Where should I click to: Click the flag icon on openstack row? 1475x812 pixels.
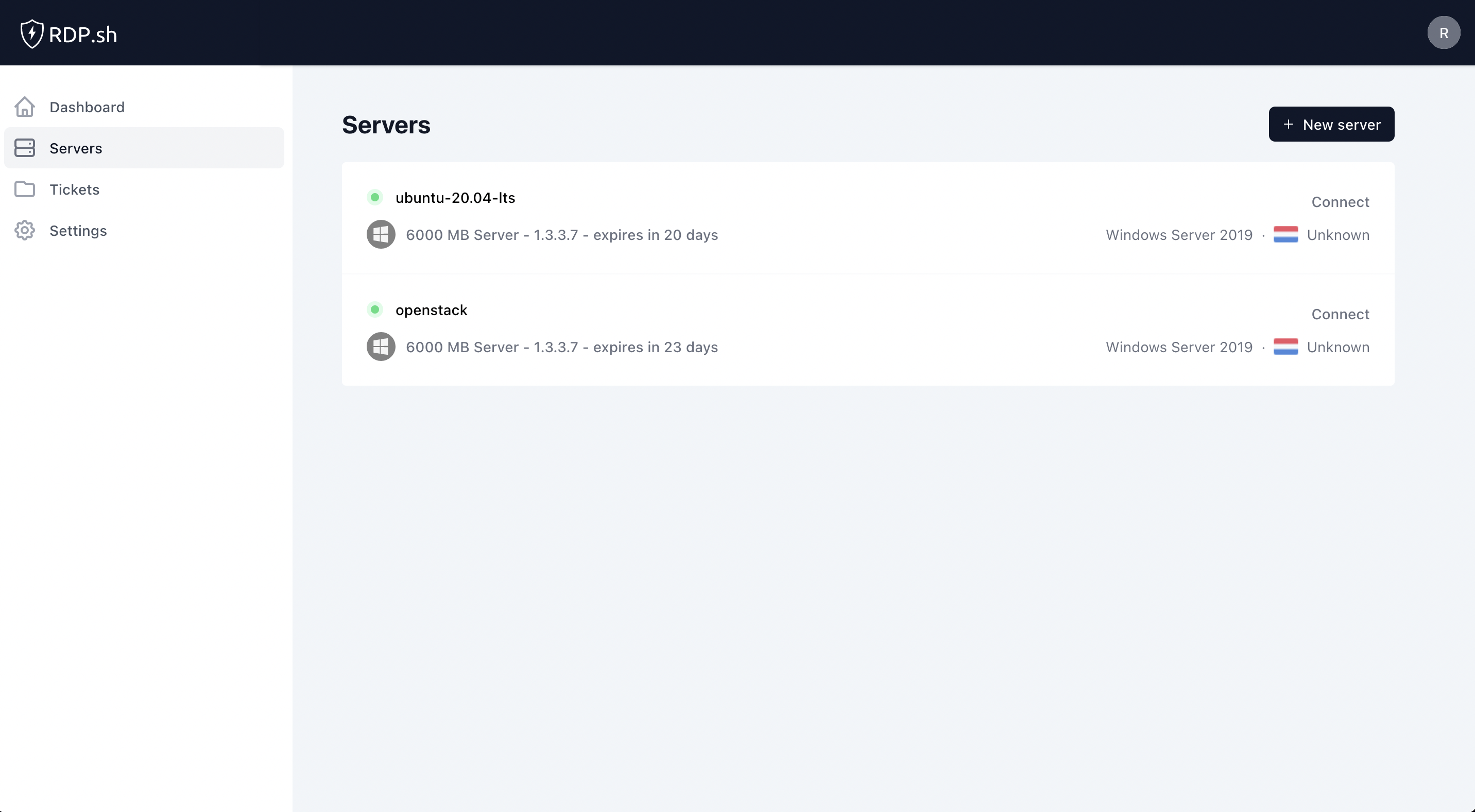tap(1285, 347)
